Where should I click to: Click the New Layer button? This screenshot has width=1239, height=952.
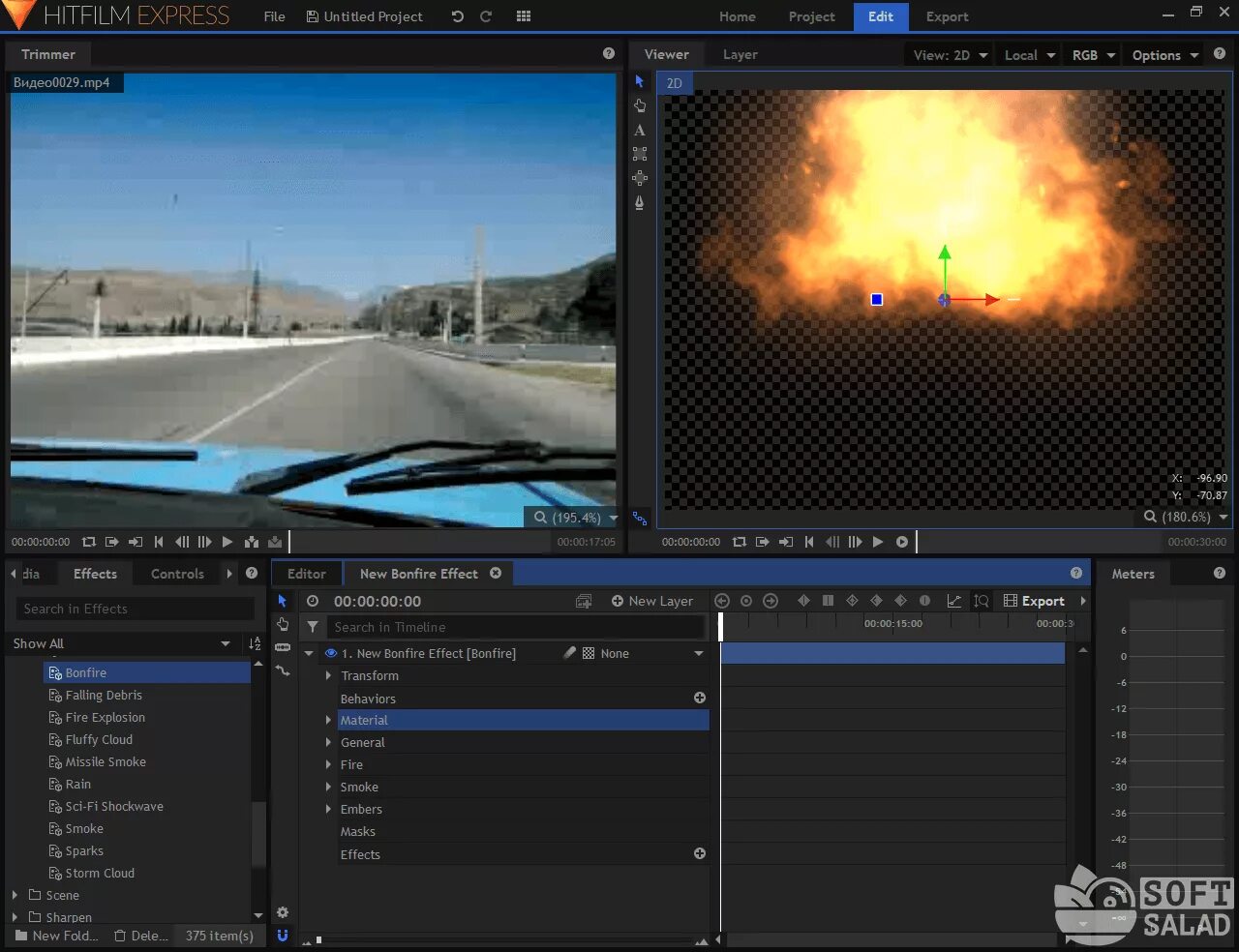652,601
